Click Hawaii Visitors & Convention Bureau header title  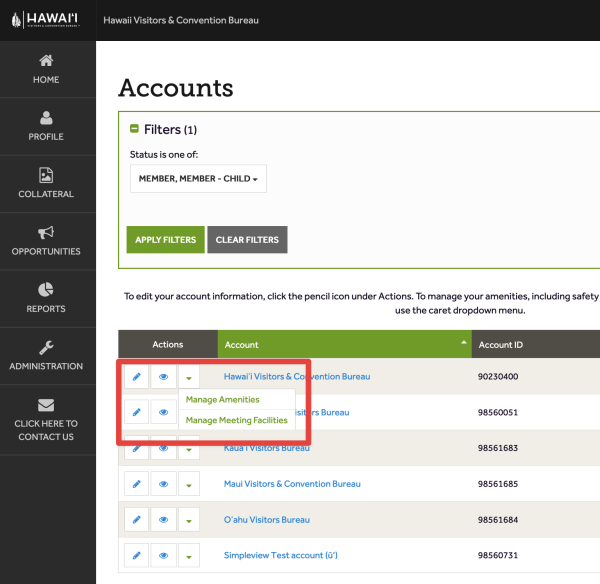[x=181, y=20]
